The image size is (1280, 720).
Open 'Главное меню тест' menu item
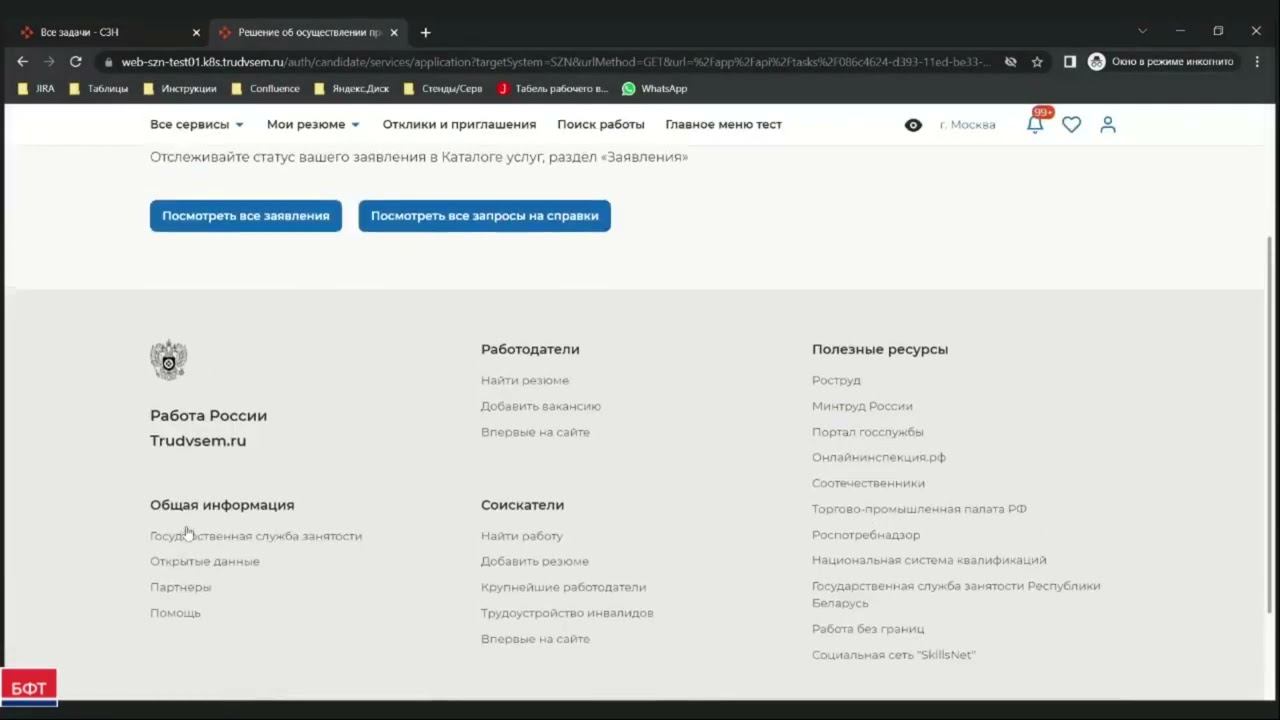pyautogui.click(x=724, y=124)
